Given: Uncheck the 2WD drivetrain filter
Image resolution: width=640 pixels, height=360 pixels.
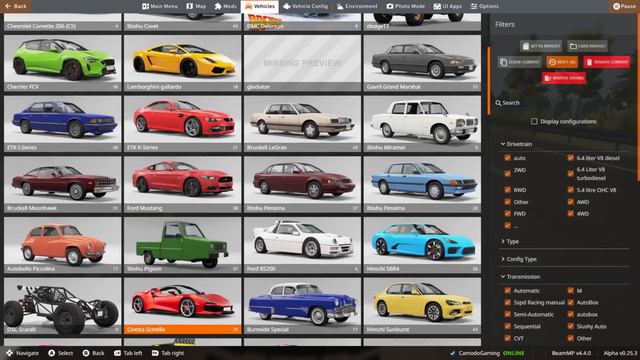Looking at the screenshot, I should click(x=507, y=173).
